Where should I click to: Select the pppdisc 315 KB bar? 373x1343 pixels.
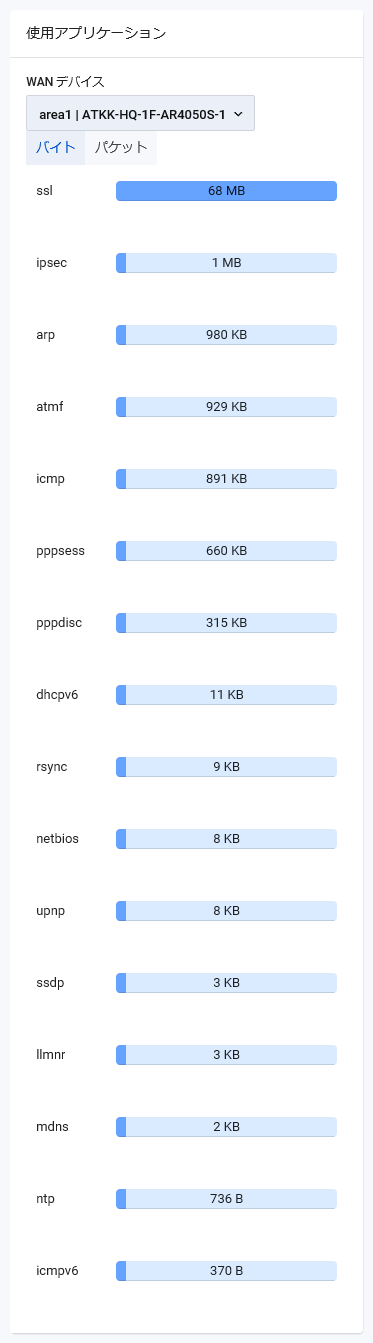click(x=226, y=623)
